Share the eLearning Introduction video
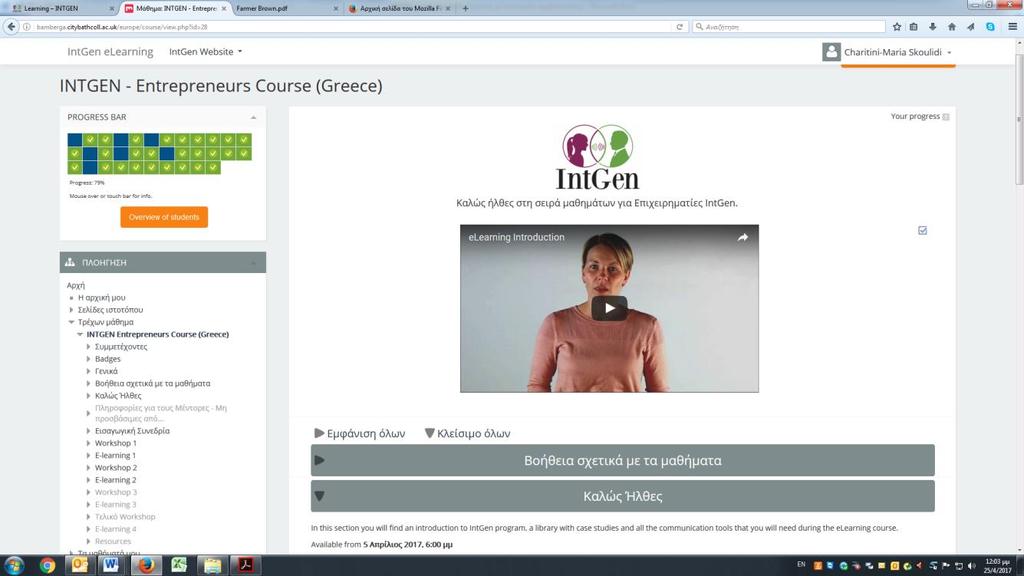This screenshot has width=1024, height=576. click(743, 238)
